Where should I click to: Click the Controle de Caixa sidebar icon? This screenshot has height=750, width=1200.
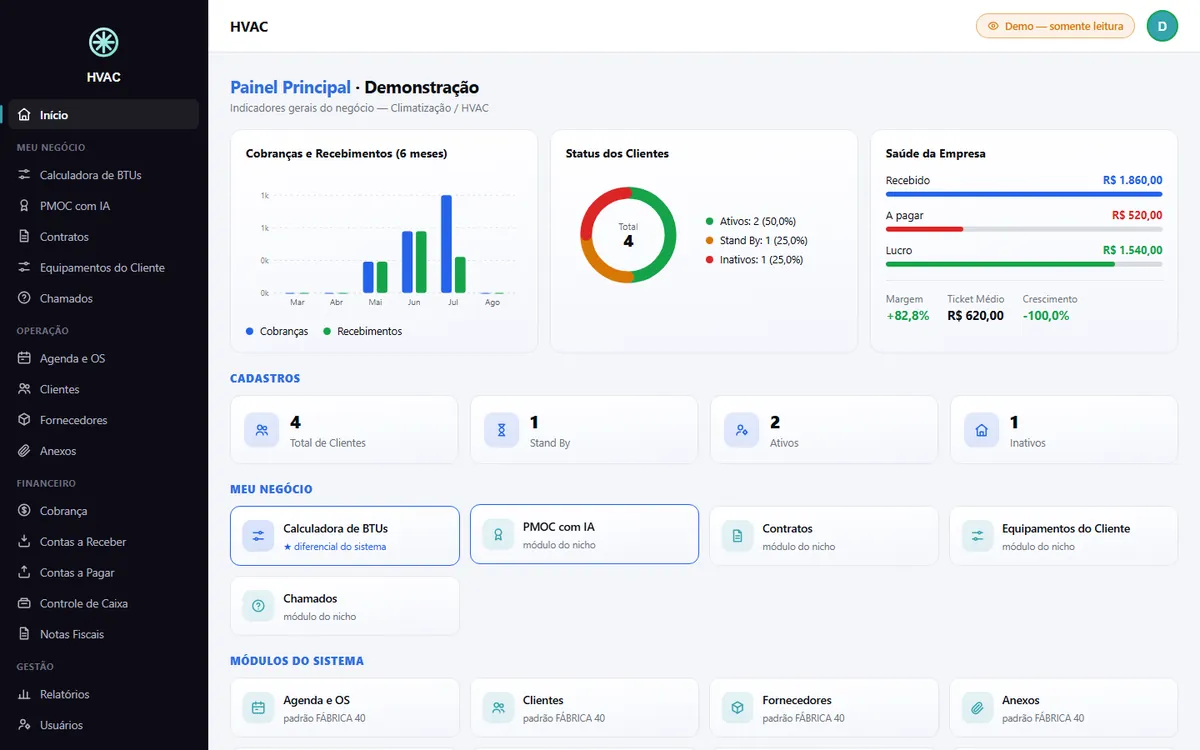coord(24,604)
